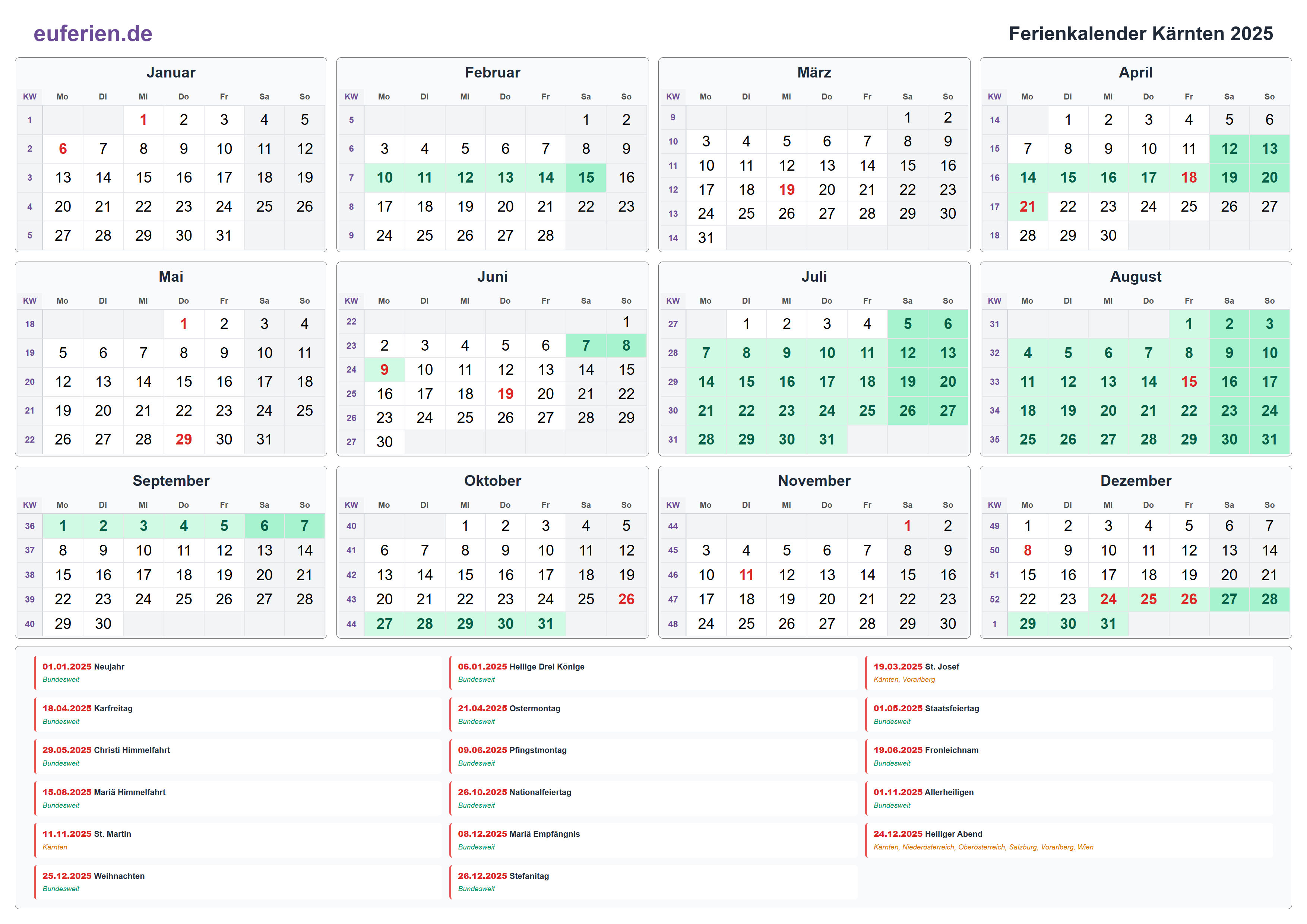Select the Januar month heading
The height and width of the screenshot is (924, 1307).
coord(171,72)
